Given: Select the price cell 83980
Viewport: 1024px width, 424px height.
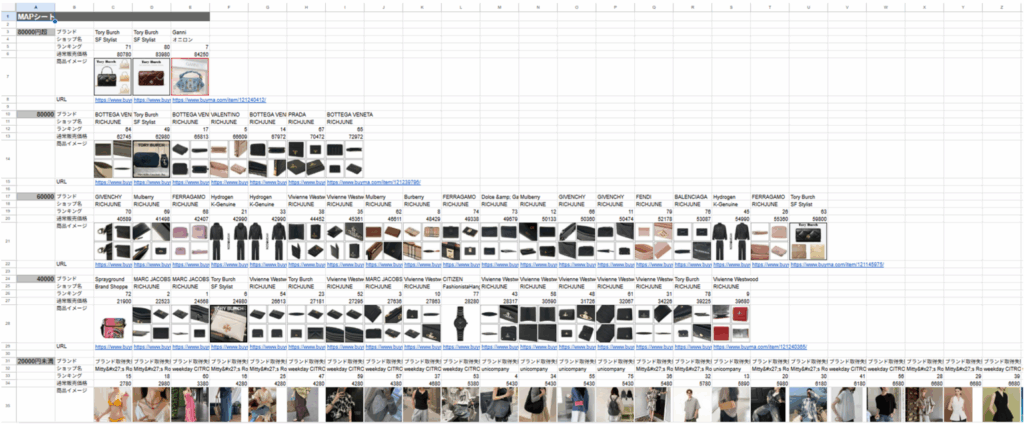Looking at the screenshot, I should point(152,54).
